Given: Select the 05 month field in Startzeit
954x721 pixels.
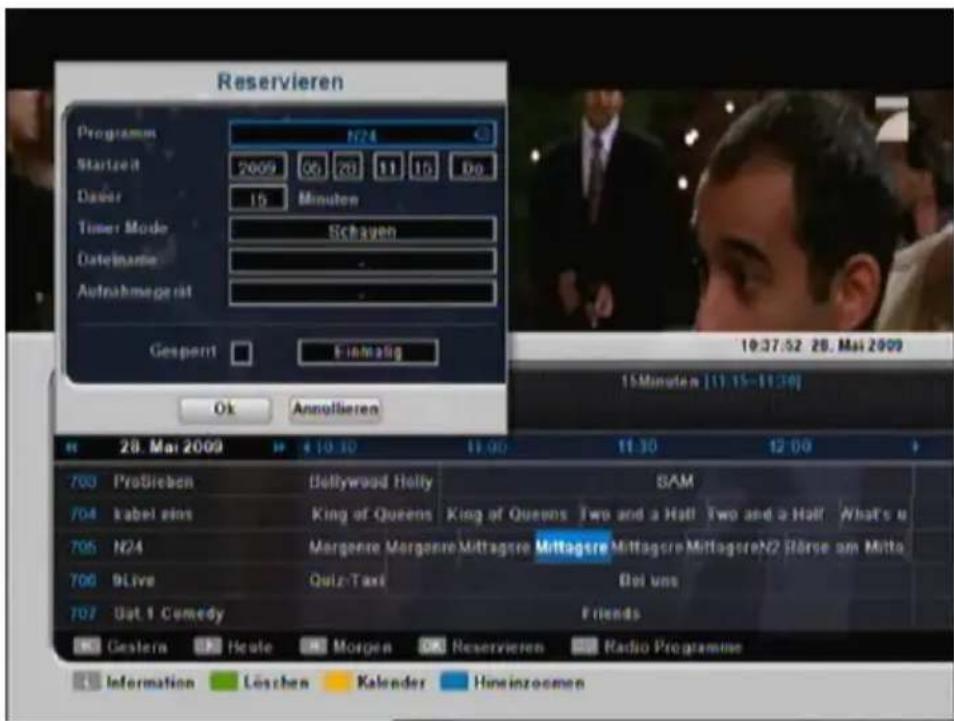Looking at the screenshot, I should click(312, 167).
